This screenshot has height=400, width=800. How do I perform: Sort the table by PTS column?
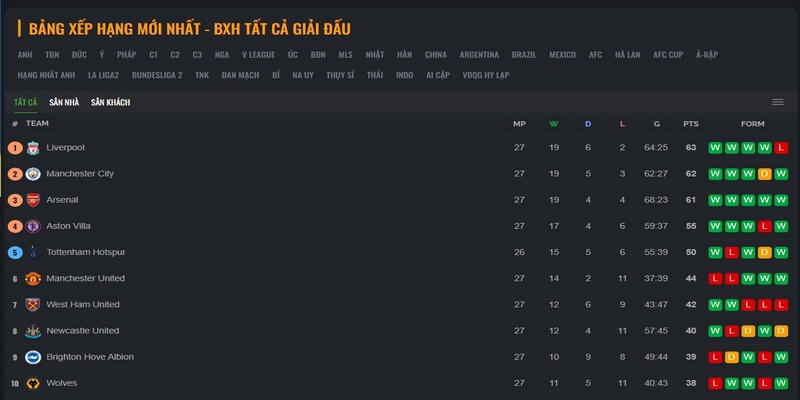pyautogui.click(x=691, y=124)
